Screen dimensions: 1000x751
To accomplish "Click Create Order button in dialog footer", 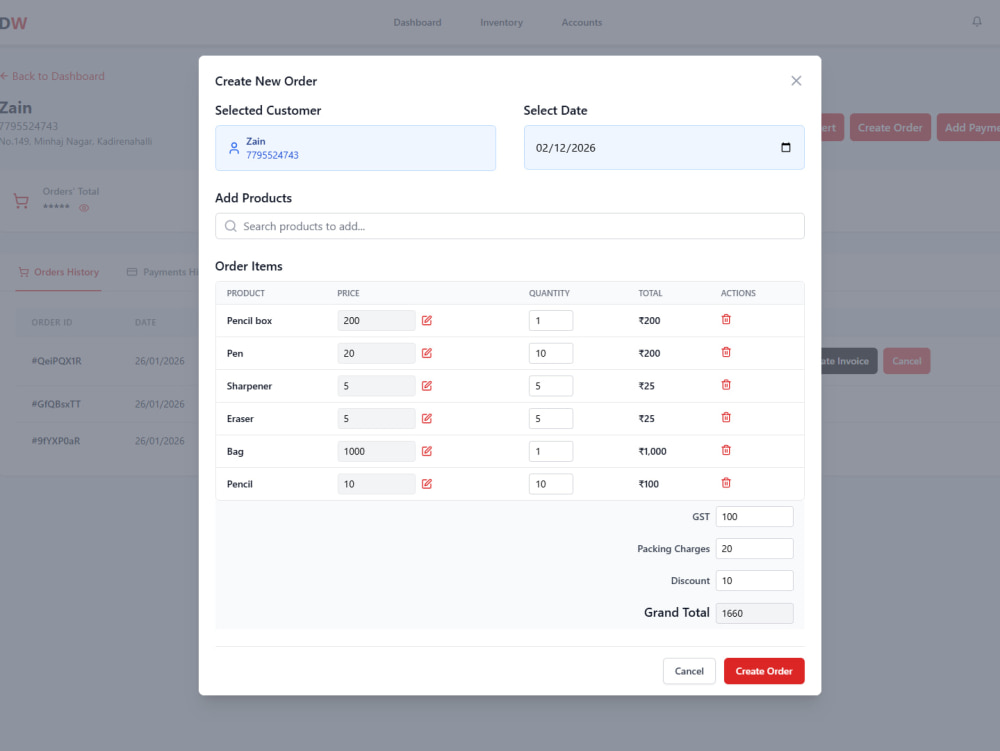I will tap(764, 671).
